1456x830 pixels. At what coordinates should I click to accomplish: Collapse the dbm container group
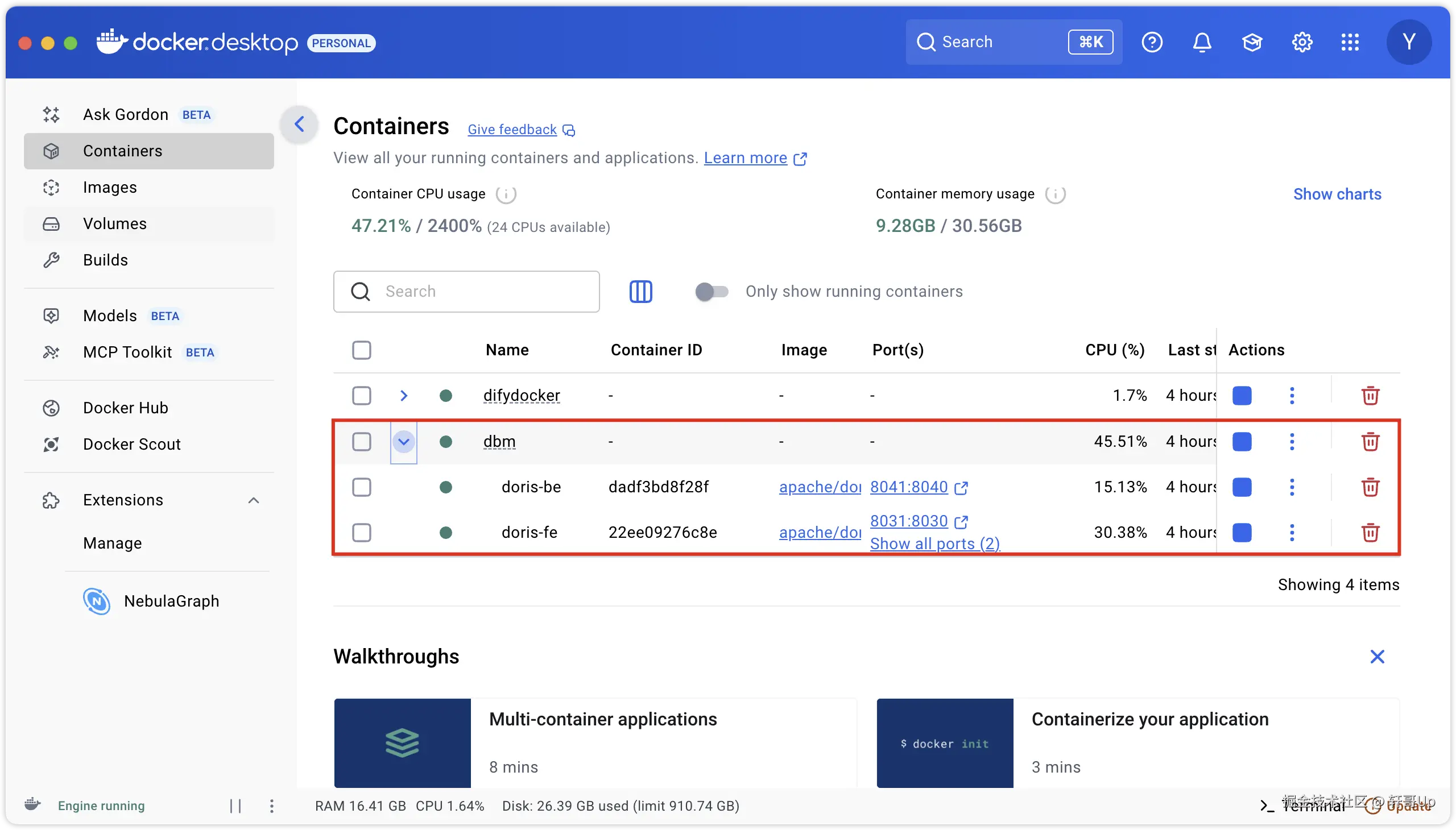point(404,441)
